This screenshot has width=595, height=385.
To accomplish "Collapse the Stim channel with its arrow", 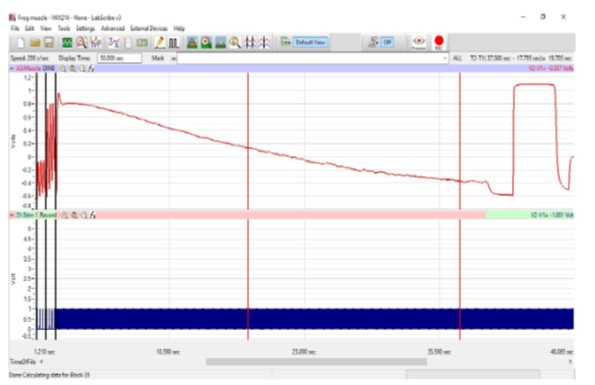I will pyautogui.click(x=12, y=215).
